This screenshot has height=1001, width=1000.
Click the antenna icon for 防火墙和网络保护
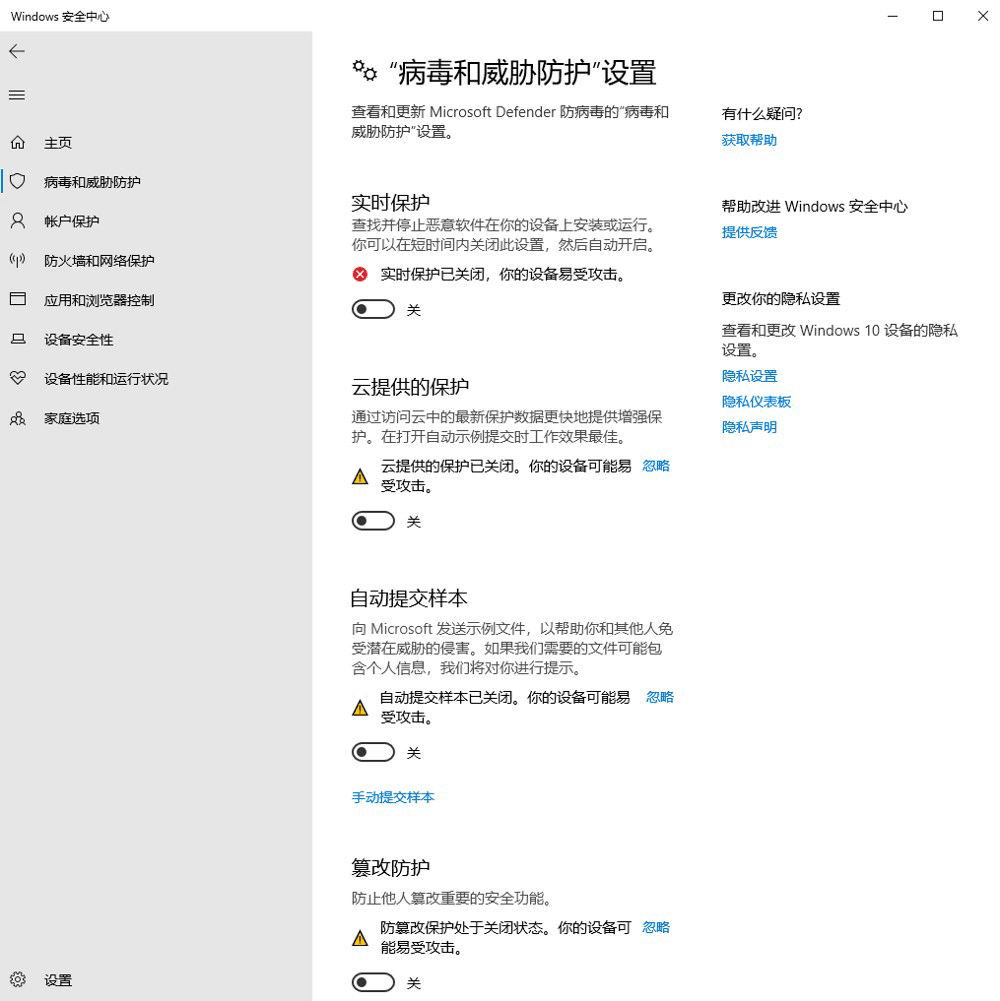point(18,260)
